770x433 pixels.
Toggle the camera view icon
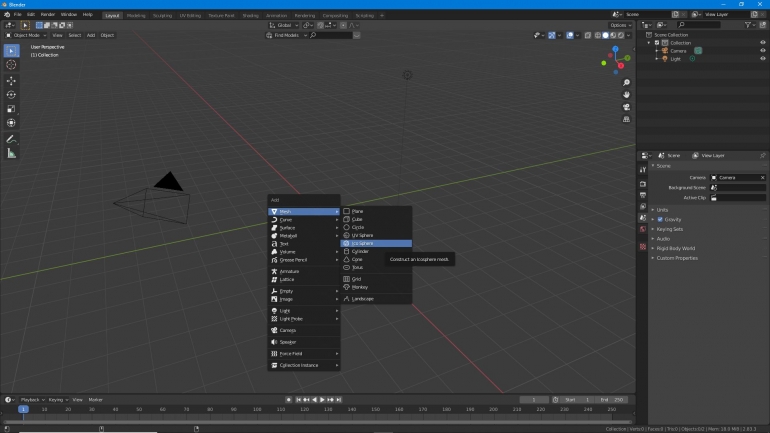tap(626, 107)
